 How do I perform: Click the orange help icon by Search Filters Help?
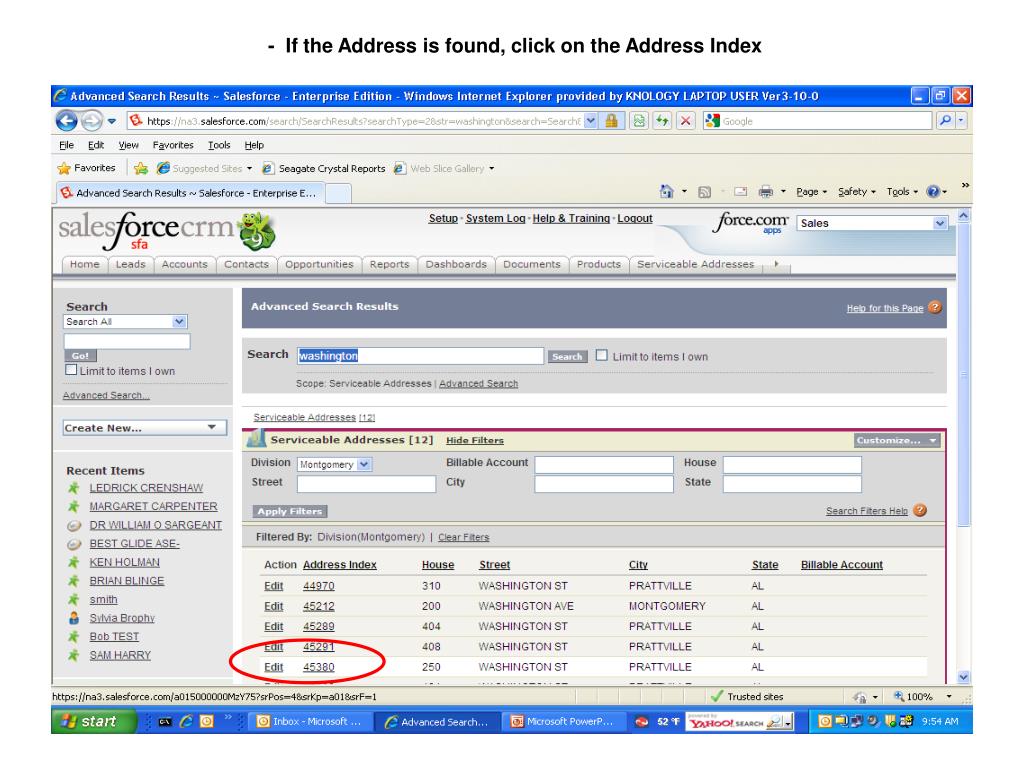pos(920,510)
